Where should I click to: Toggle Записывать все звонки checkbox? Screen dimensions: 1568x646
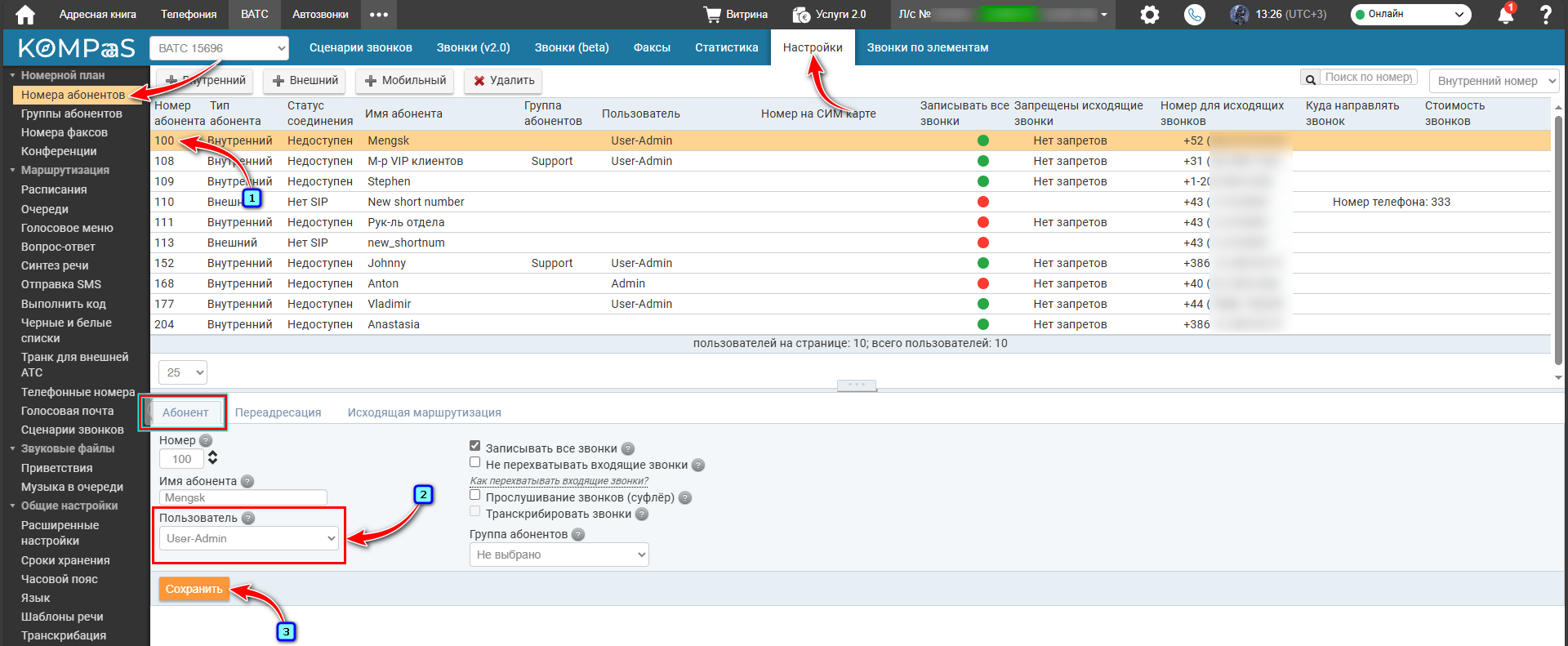tap(474, 446)
